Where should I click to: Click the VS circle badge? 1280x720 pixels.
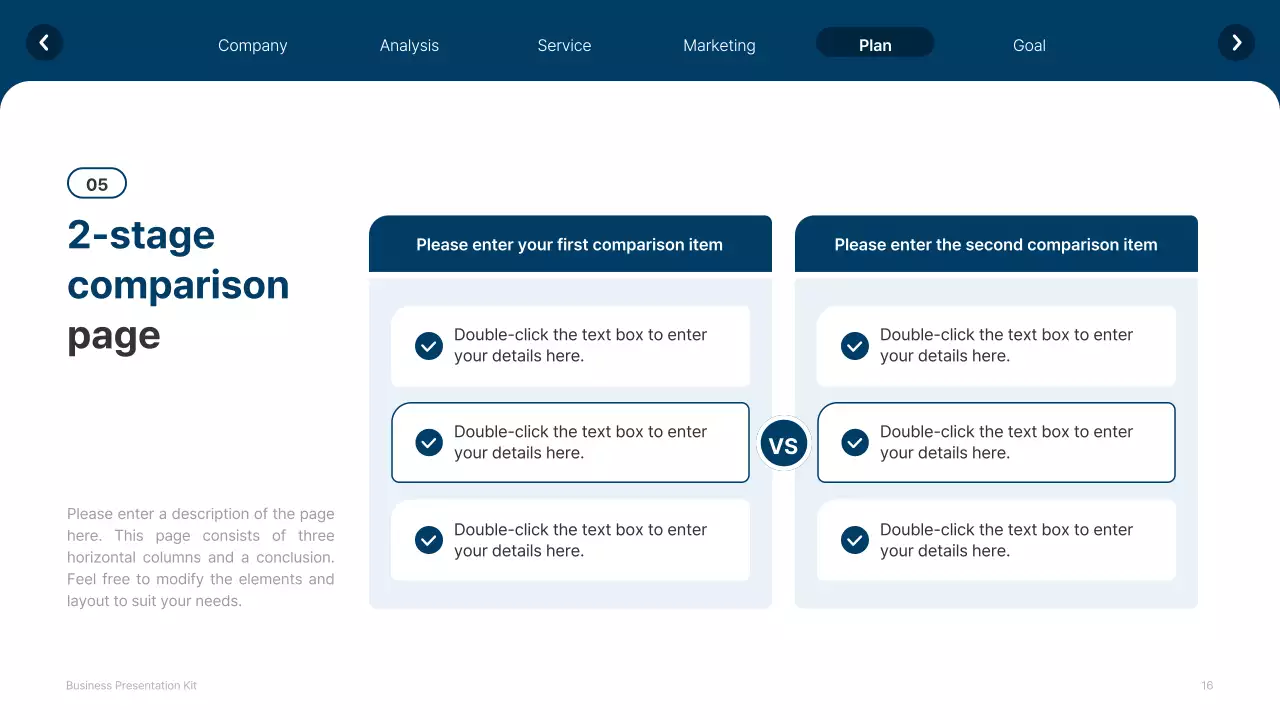[783, 442]
